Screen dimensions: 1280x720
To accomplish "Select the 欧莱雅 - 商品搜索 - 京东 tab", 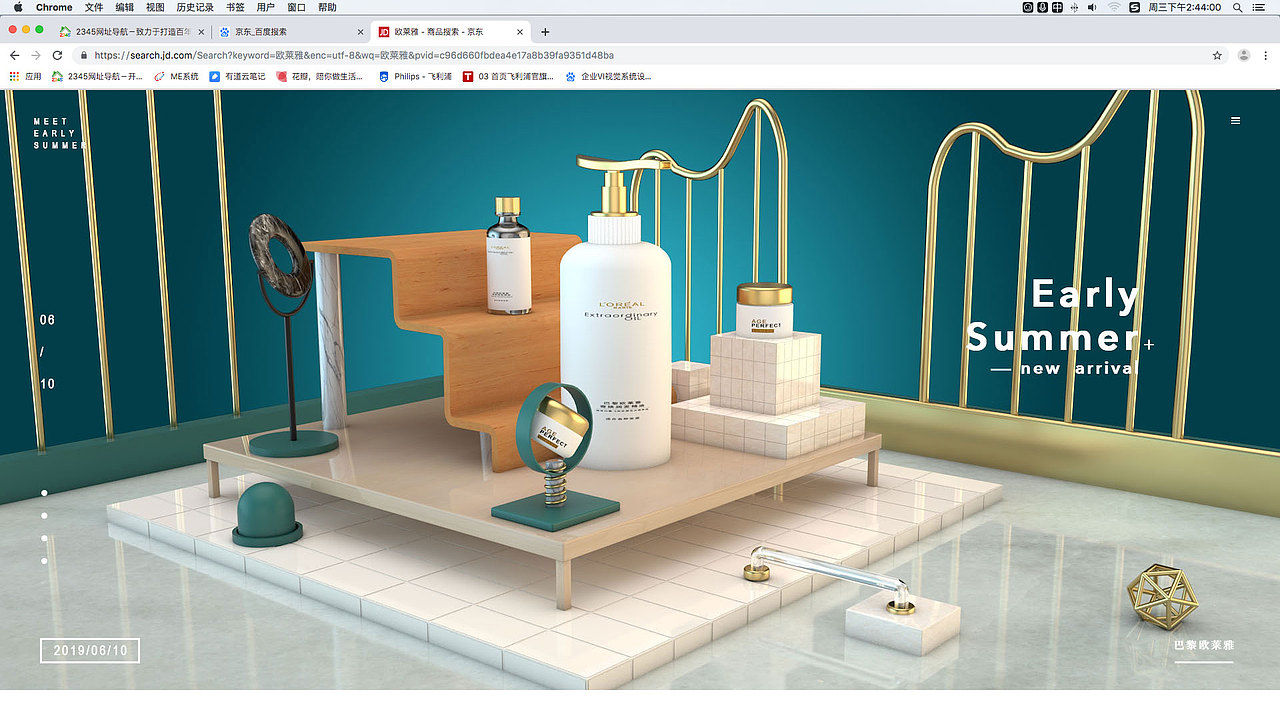I will point(451,32).
